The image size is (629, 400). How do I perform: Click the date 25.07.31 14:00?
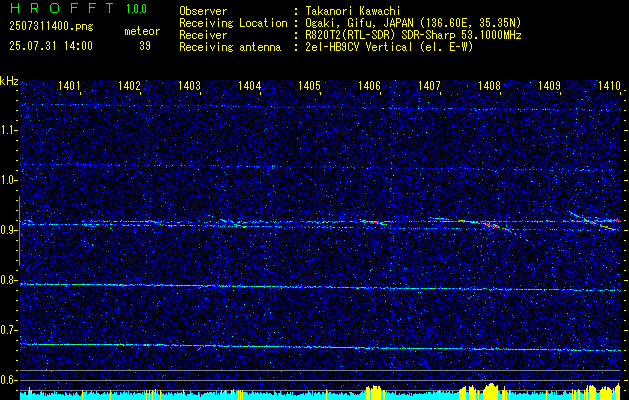pos(51,46)
